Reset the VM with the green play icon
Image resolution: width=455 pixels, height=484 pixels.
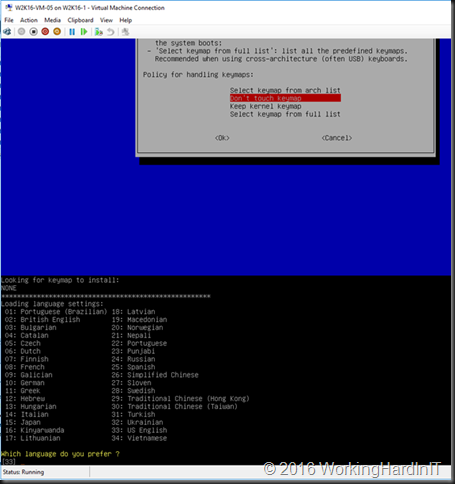(x=84, y=32)
